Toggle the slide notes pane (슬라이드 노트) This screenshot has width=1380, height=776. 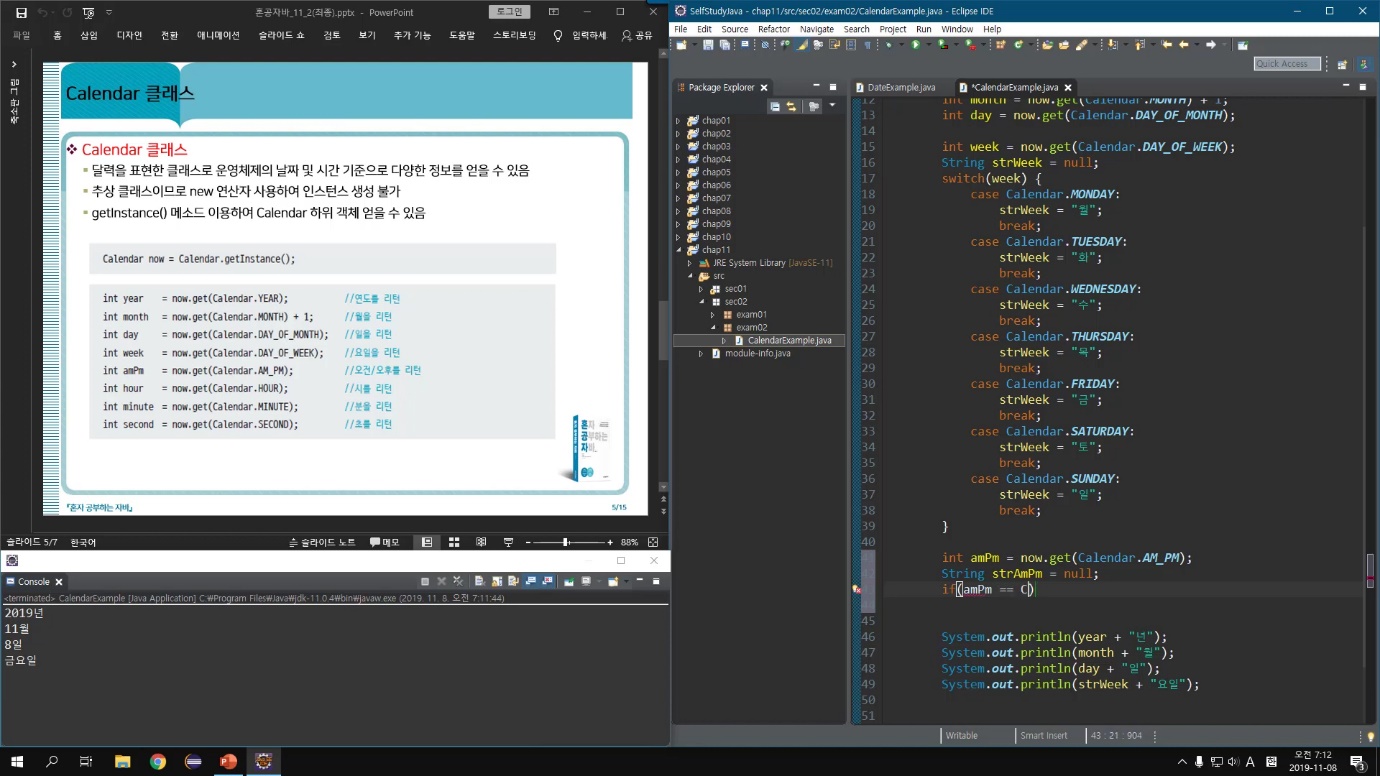pos(322,542)
